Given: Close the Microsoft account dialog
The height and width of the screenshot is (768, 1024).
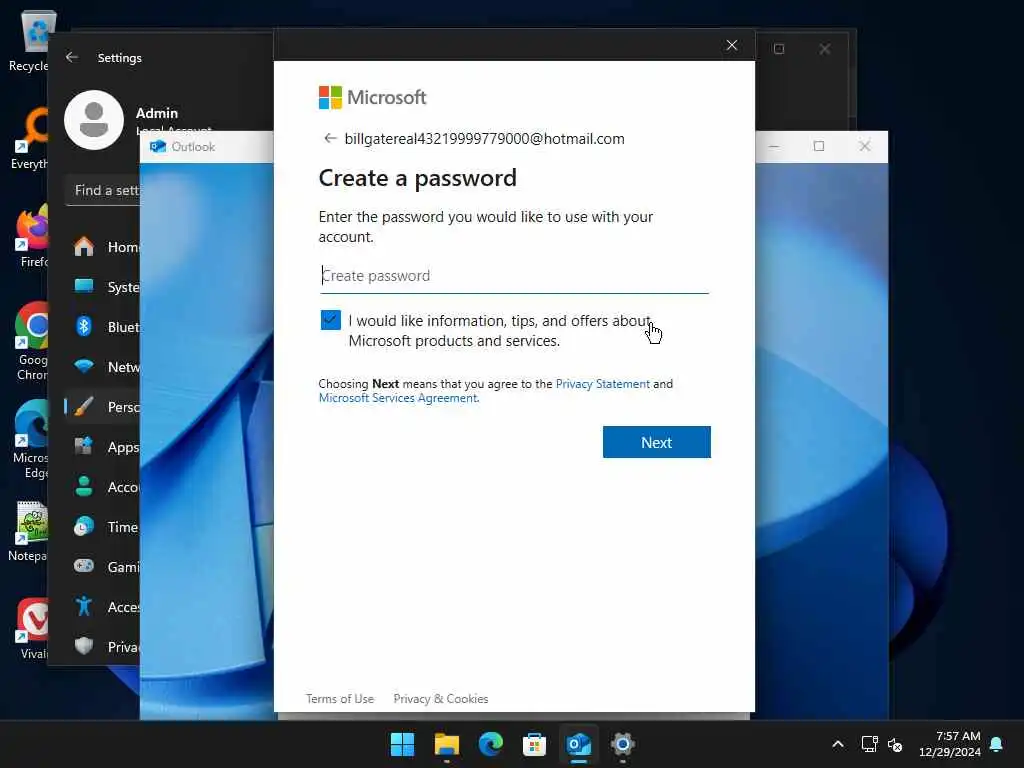Looking at the screenshot, I should click(x=731, y=45).
